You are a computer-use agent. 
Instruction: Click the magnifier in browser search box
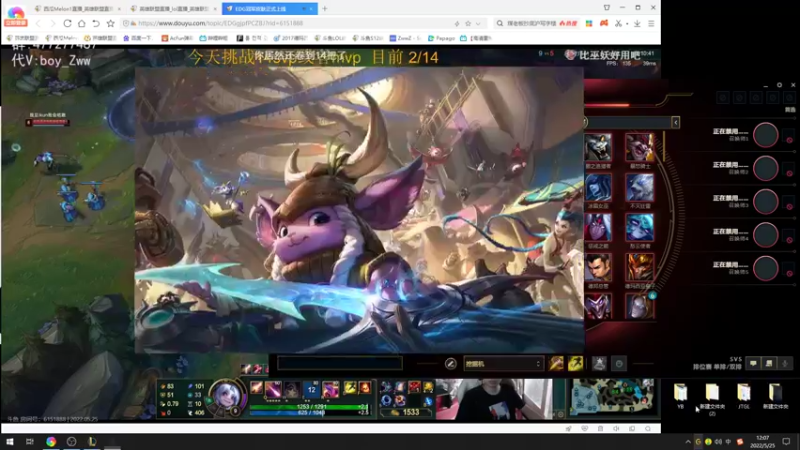click(x=499, y=23)
